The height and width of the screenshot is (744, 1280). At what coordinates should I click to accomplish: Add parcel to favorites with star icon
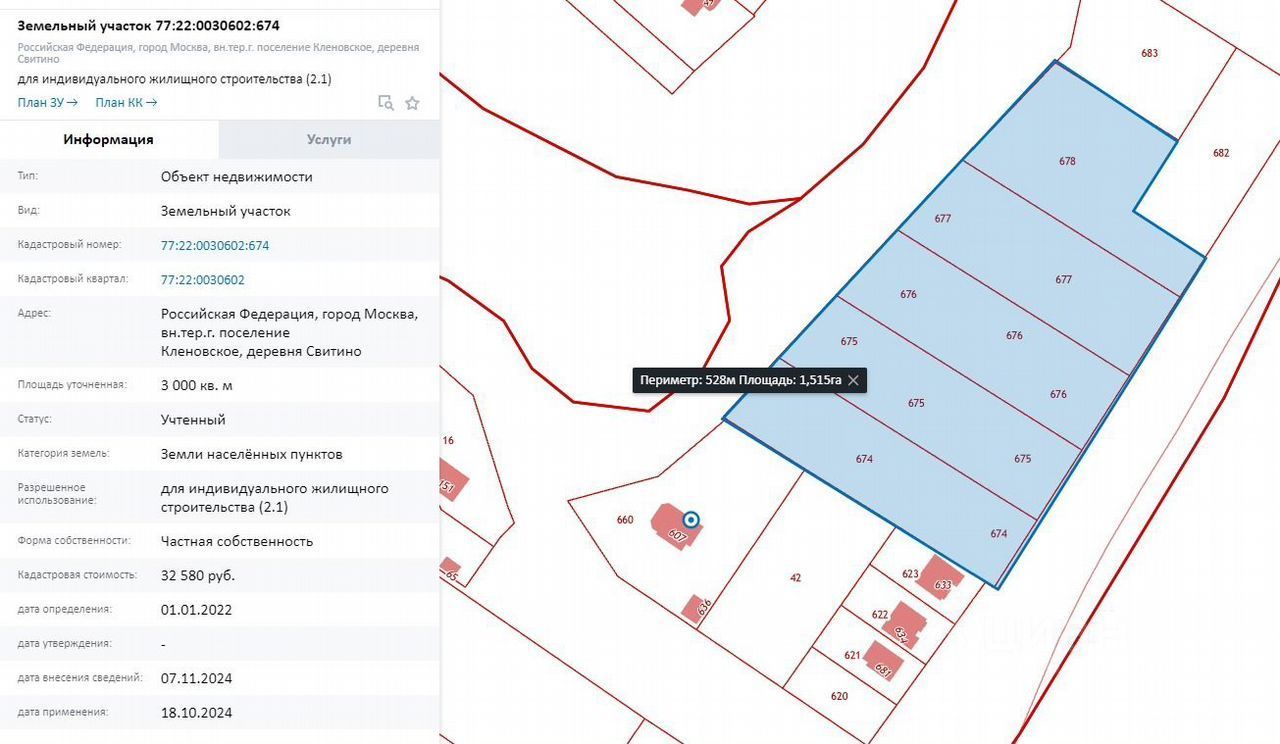tap(412, 103)
